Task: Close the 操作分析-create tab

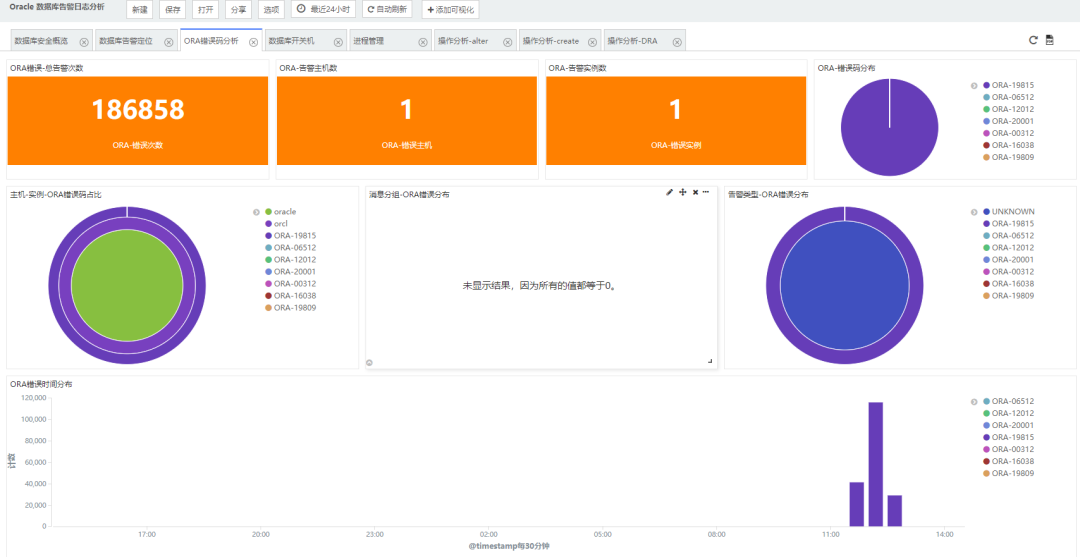Action: click(592, 42)
